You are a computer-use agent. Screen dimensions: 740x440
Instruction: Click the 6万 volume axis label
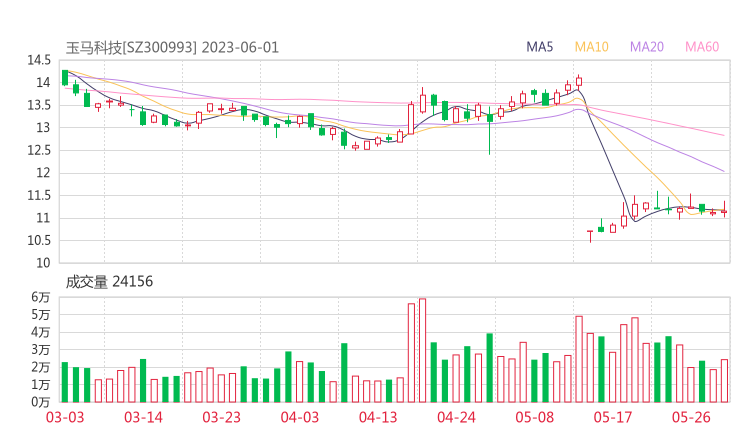point(41,297)
